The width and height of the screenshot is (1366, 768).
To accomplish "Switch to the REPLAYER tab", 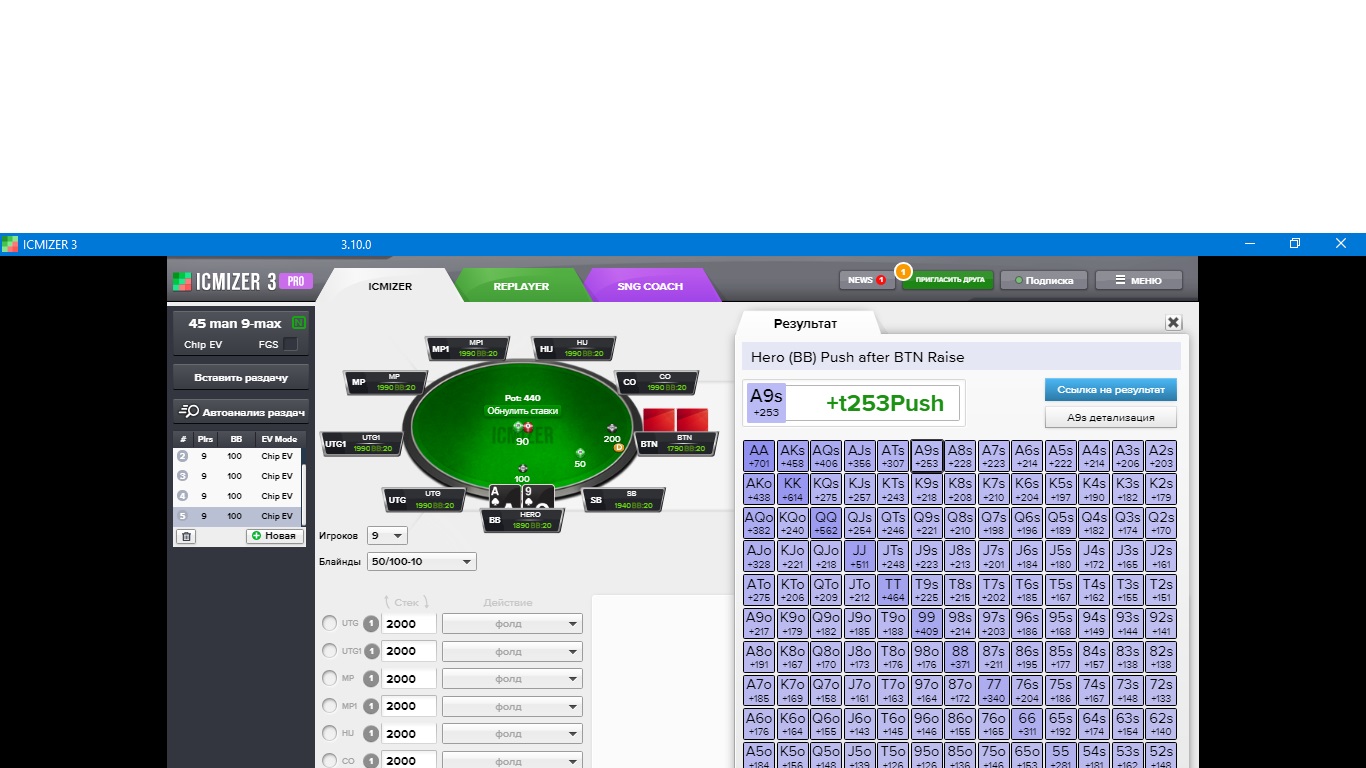I will [x=521, y=286].
